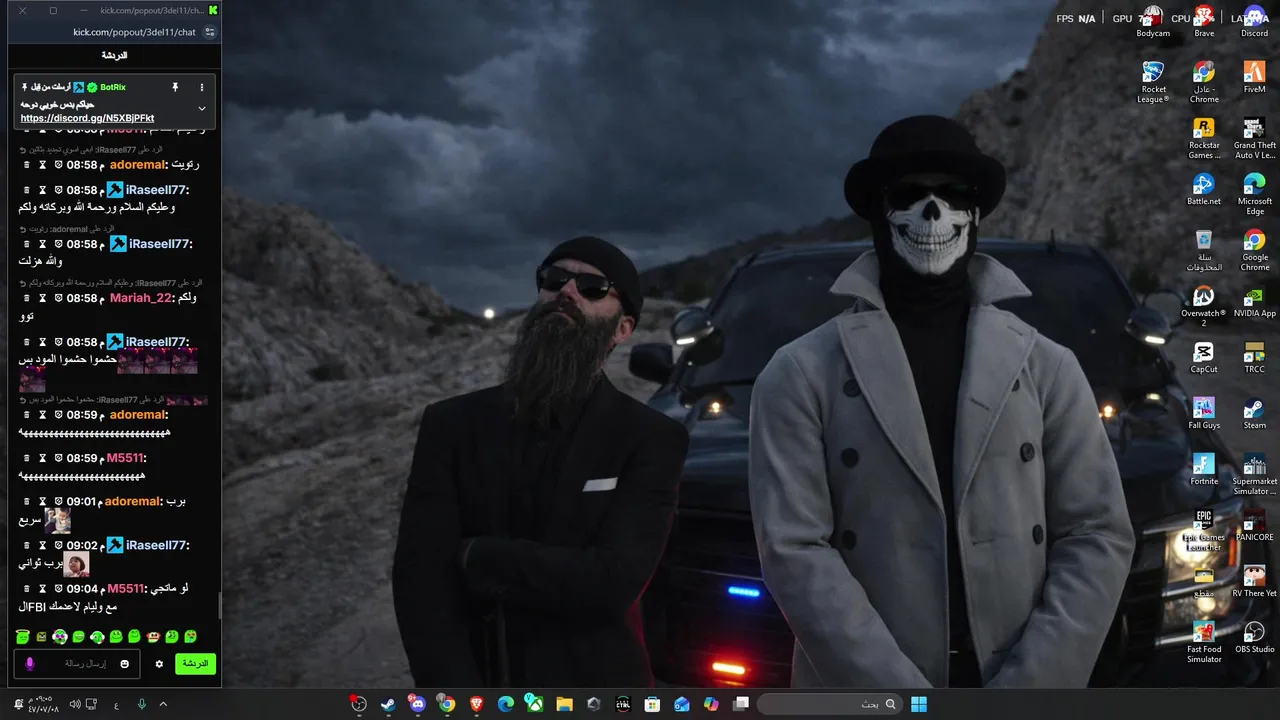
Task: Open Windows Start menu
Action: pos(919,704)
